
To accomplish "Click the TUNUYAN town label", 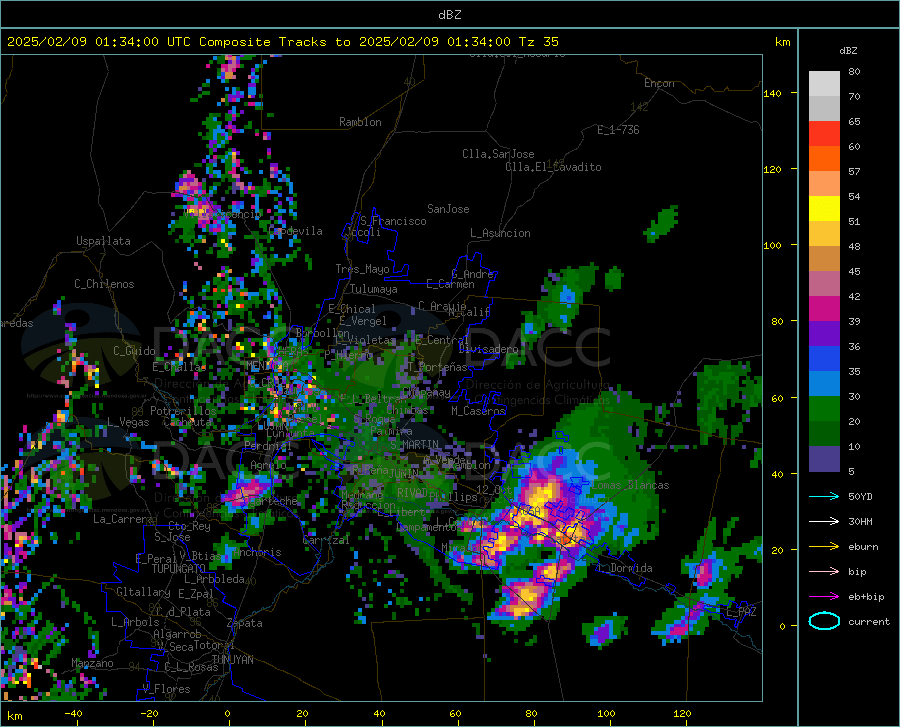I will click(x=232, y=659).
